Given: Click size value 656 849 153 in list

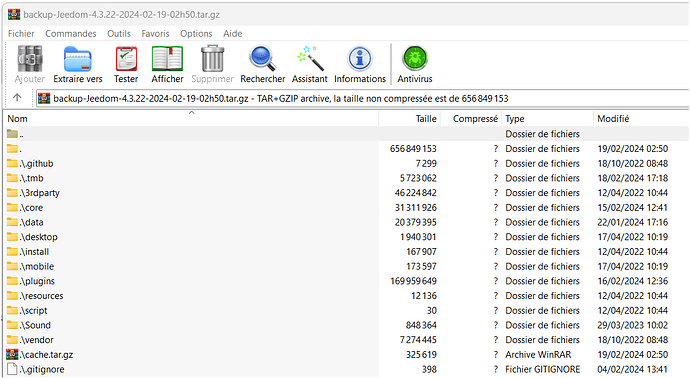Looking at the screenshot, I should pyautogui.click(x=413, y=149).
